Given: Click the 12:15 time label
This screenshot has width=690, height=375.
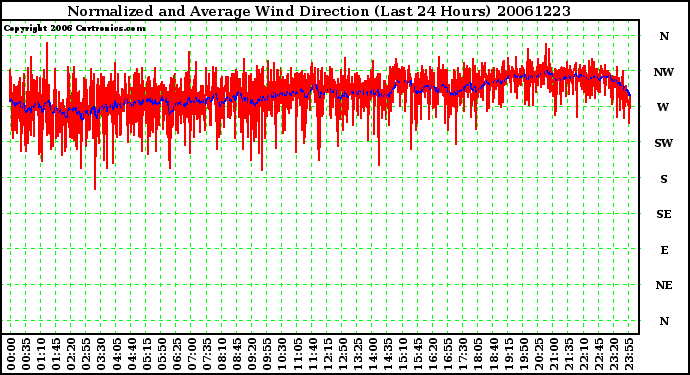Looking at the screenshot, I should pos(327,354).
